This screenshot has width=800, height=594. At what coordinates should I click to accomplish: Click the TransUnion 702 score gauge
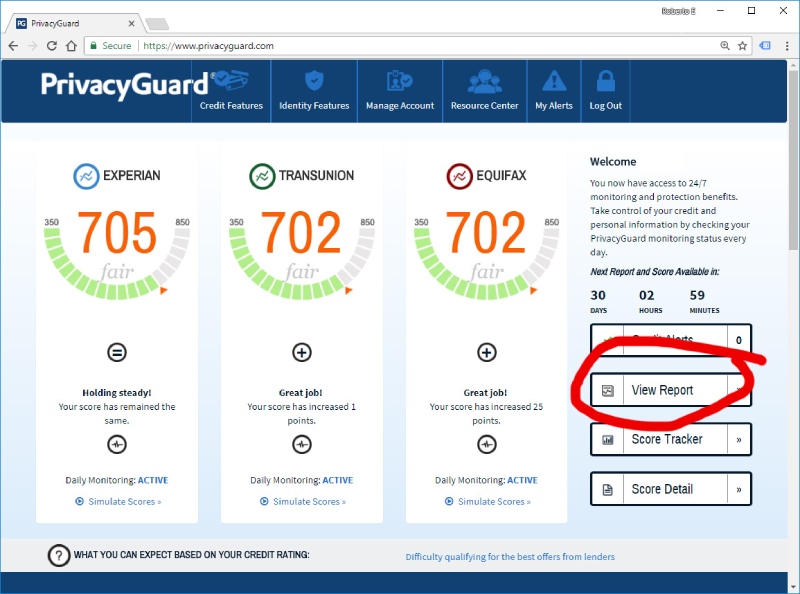pyautogui.click(x=302, y=254)
